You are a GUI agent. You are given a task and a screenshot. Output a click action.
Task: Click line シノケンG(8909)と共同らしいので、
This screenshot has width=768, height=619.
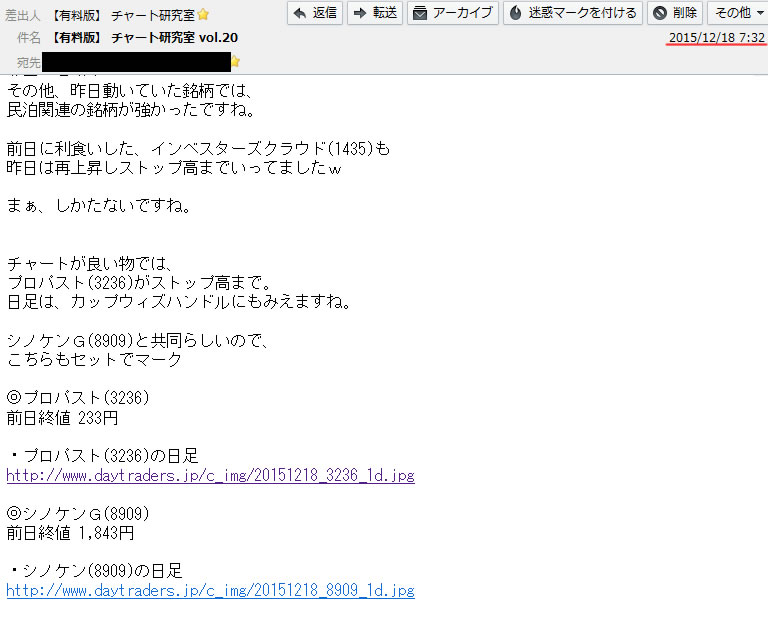pos(138,340)
